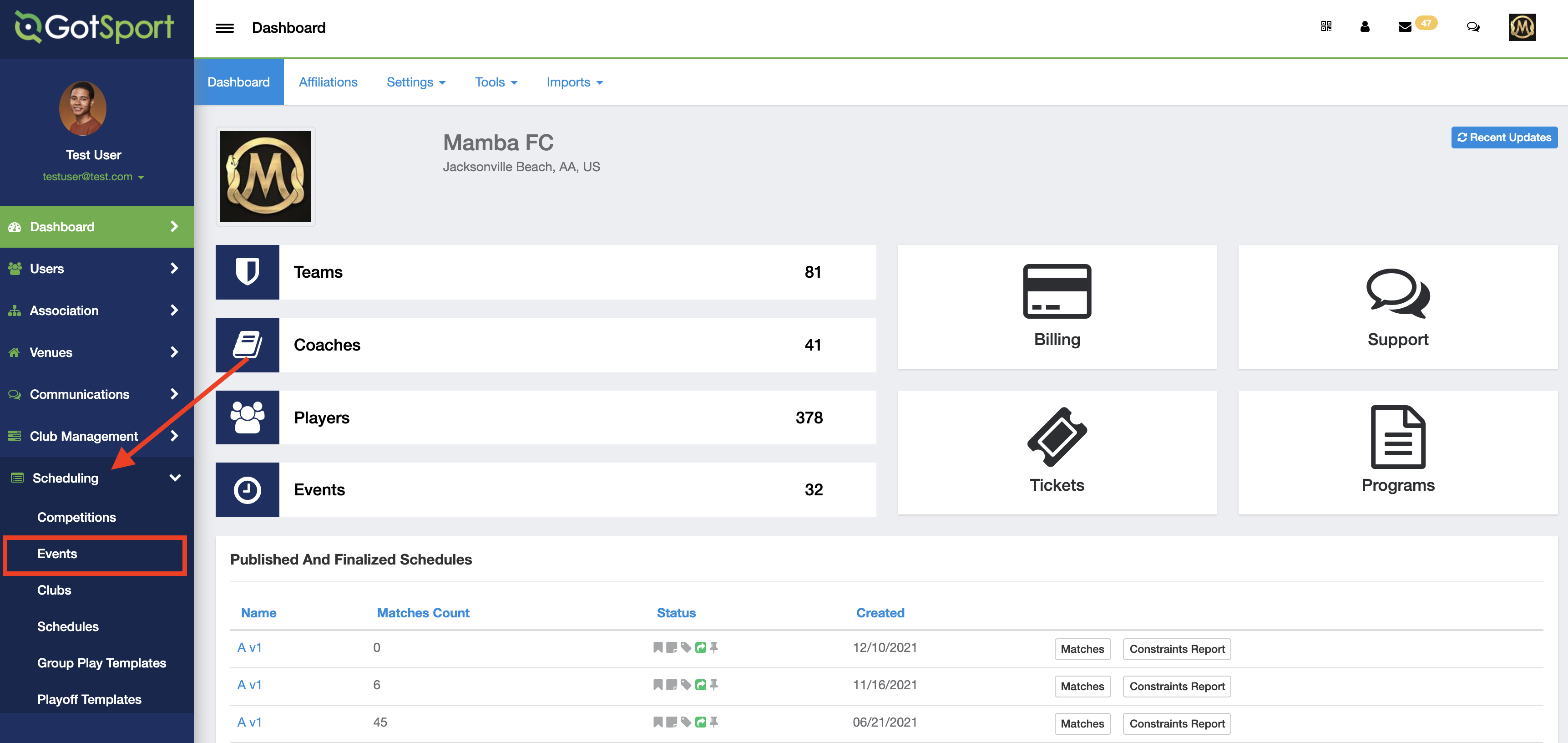This screenshot has width=1568, height=743.
Task: Open the A v1 schedule with 45 matches
Action: (249, 723)
